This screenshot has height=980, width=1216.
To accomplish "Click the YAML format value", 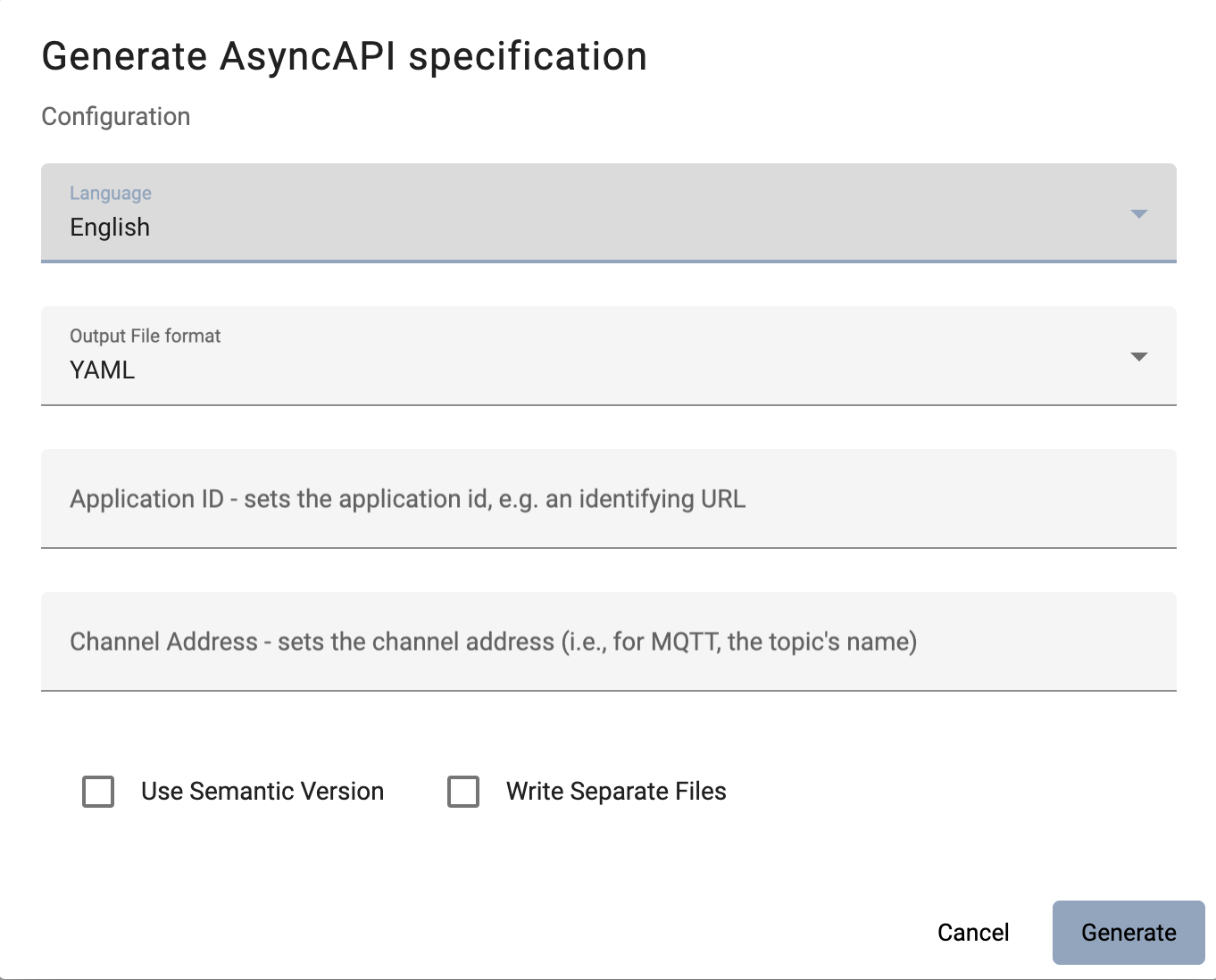I will (103, 370).
